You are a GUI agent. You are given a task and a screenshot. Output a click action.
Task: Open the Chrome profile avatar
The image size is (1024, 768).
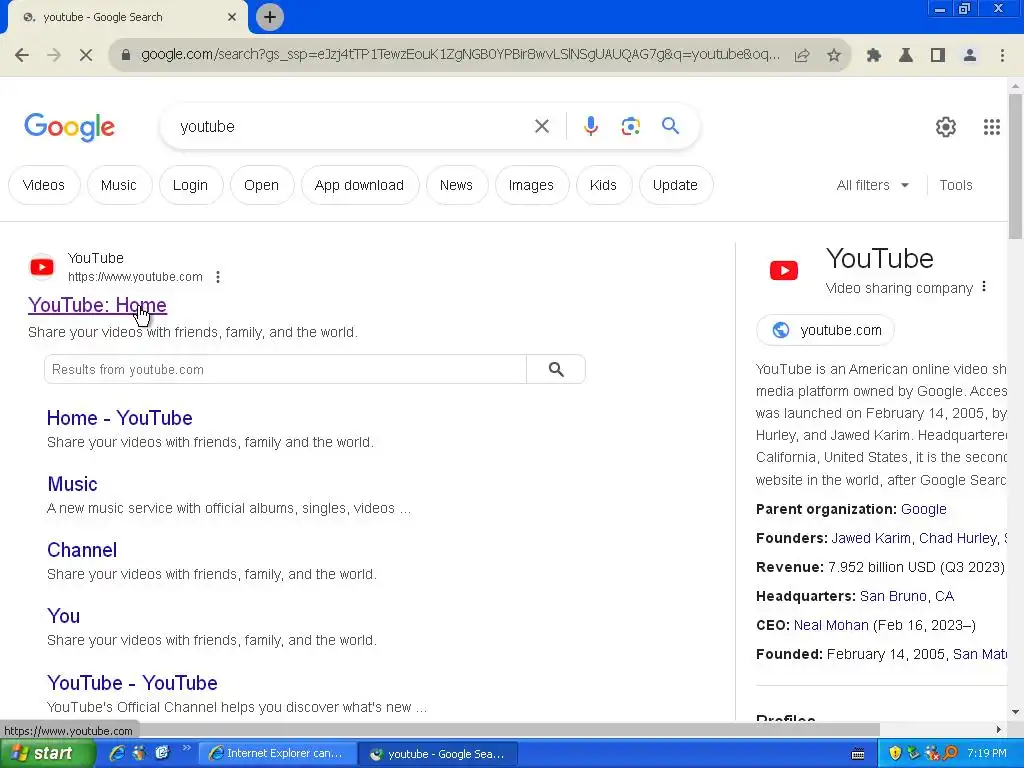(x=970, y=55)
